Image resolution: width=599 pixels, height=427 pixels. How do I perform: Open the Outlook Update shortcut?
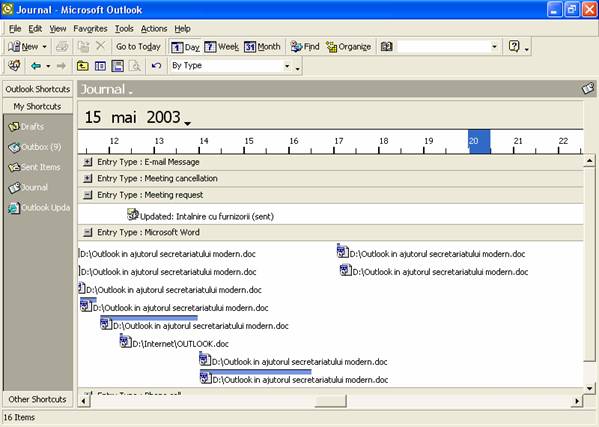tap(39, 207)
